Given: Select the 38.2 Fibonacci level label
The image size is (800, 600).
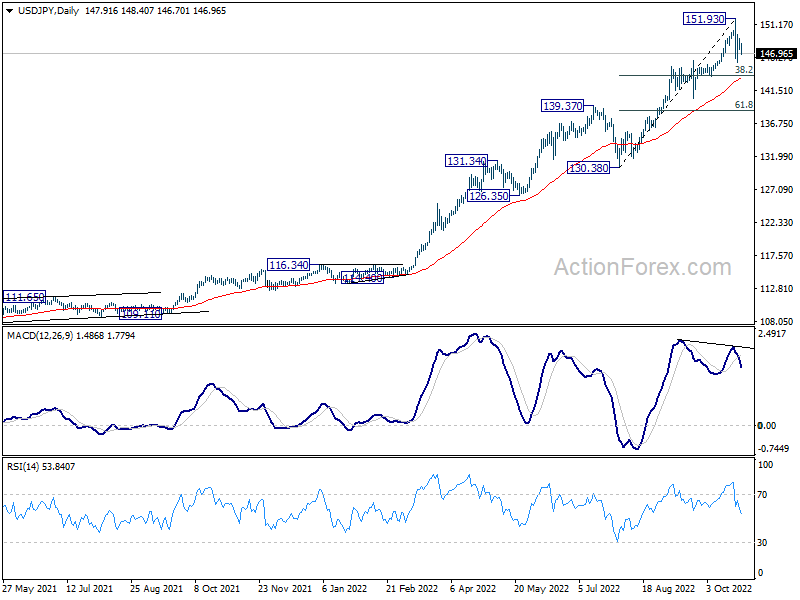Looking at the screenshot, I should 743,69.
